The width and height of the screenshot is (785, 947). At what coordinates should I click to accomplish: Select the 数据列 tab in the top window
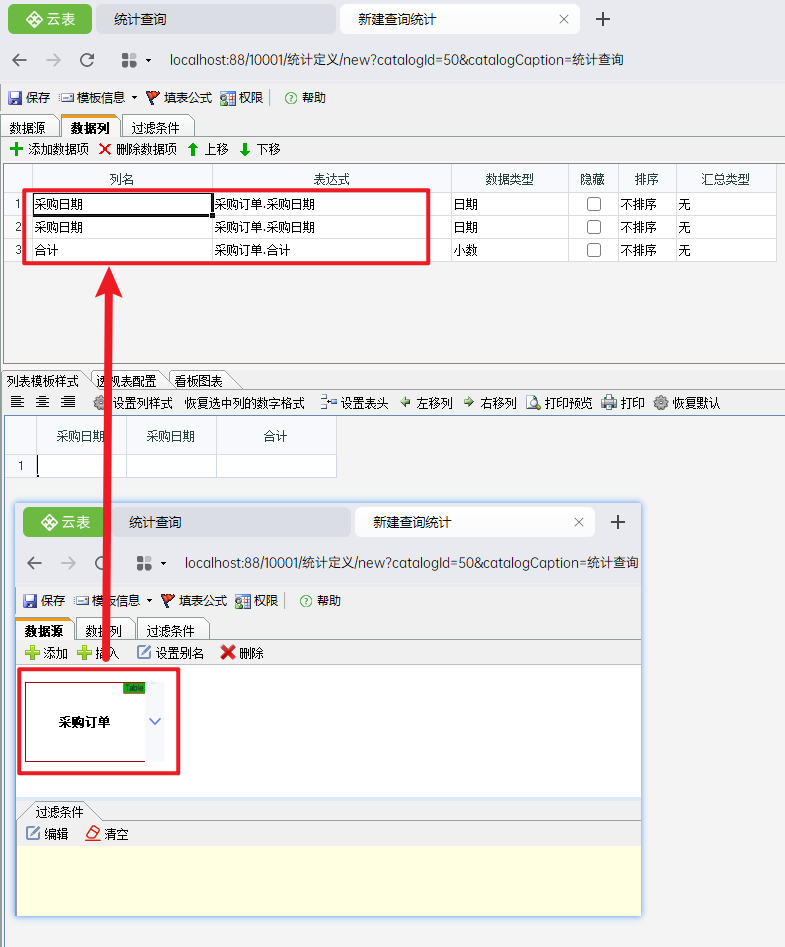90,127
